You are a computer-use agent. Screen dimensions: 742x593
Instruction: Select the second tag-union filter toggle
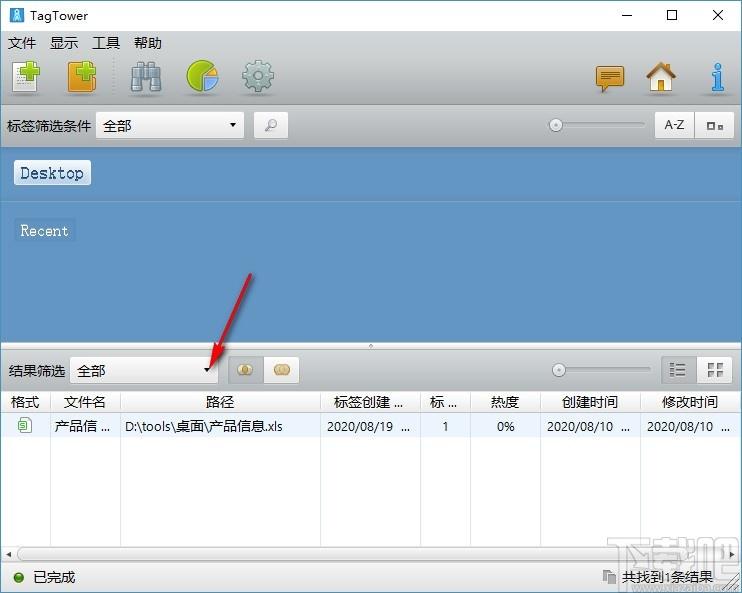tap(281, 370)
